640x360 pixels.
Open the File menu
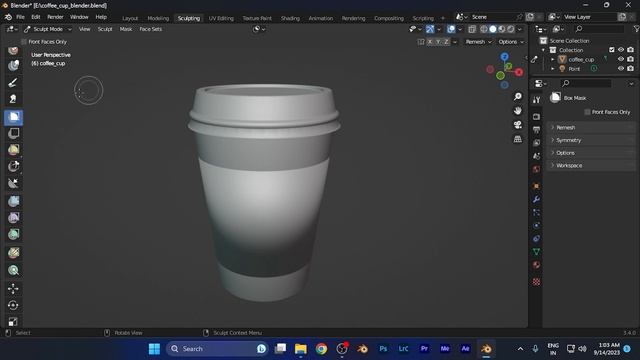point(20,17)
